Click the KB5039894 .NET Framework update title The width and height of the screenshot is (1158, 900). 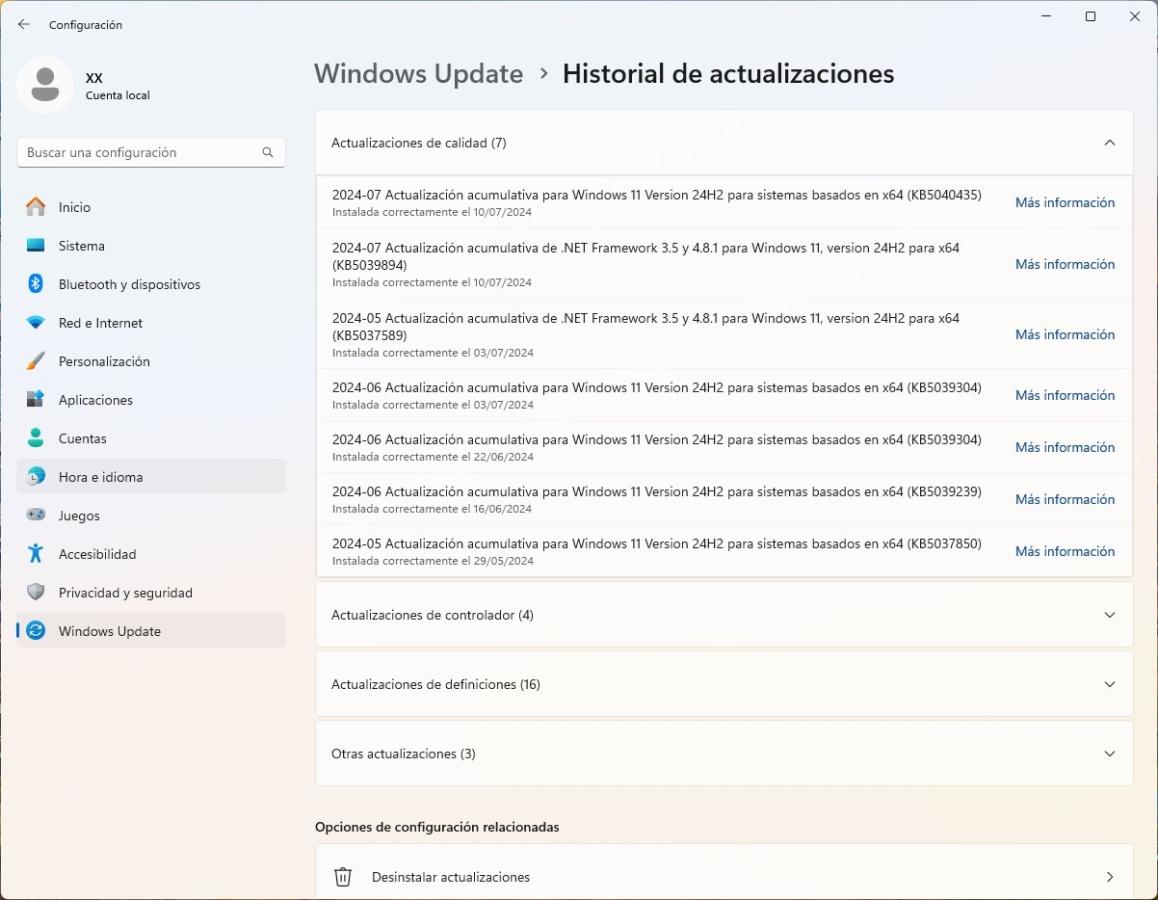pyautogui.click(x=645, y=256)
